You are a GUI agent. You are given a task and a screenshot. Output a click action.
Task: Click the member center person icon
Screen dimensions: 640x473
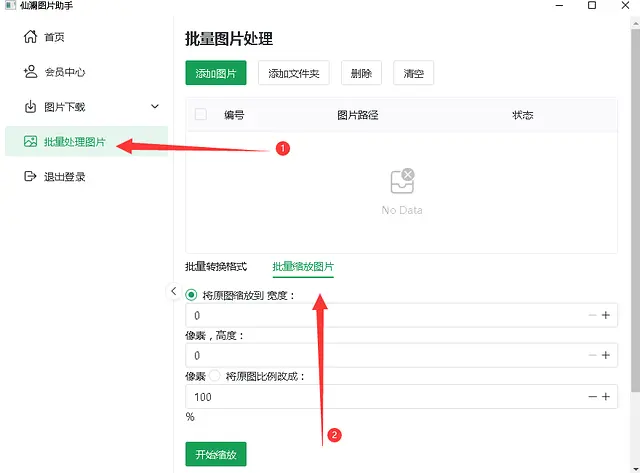(30, 72)
